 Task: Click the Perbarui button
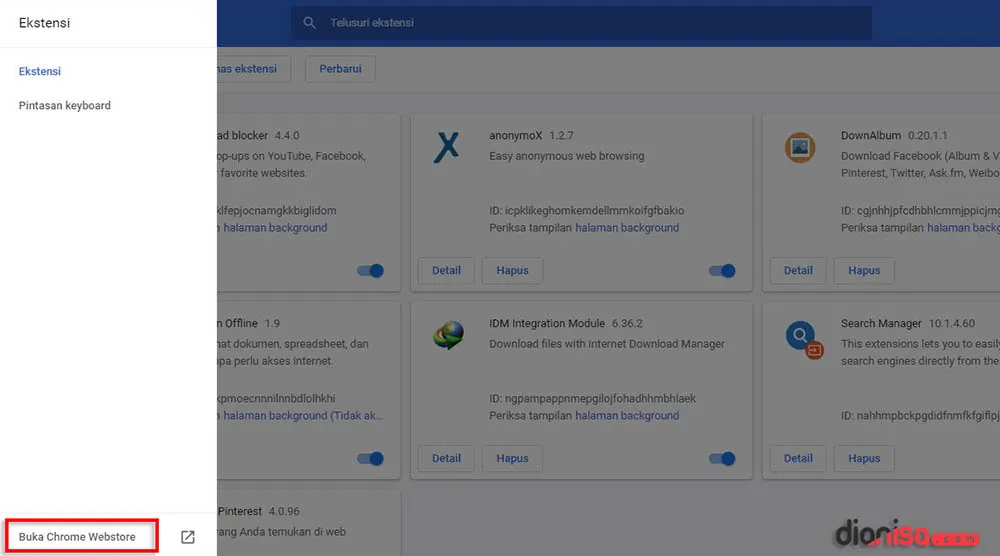(340, 69)
